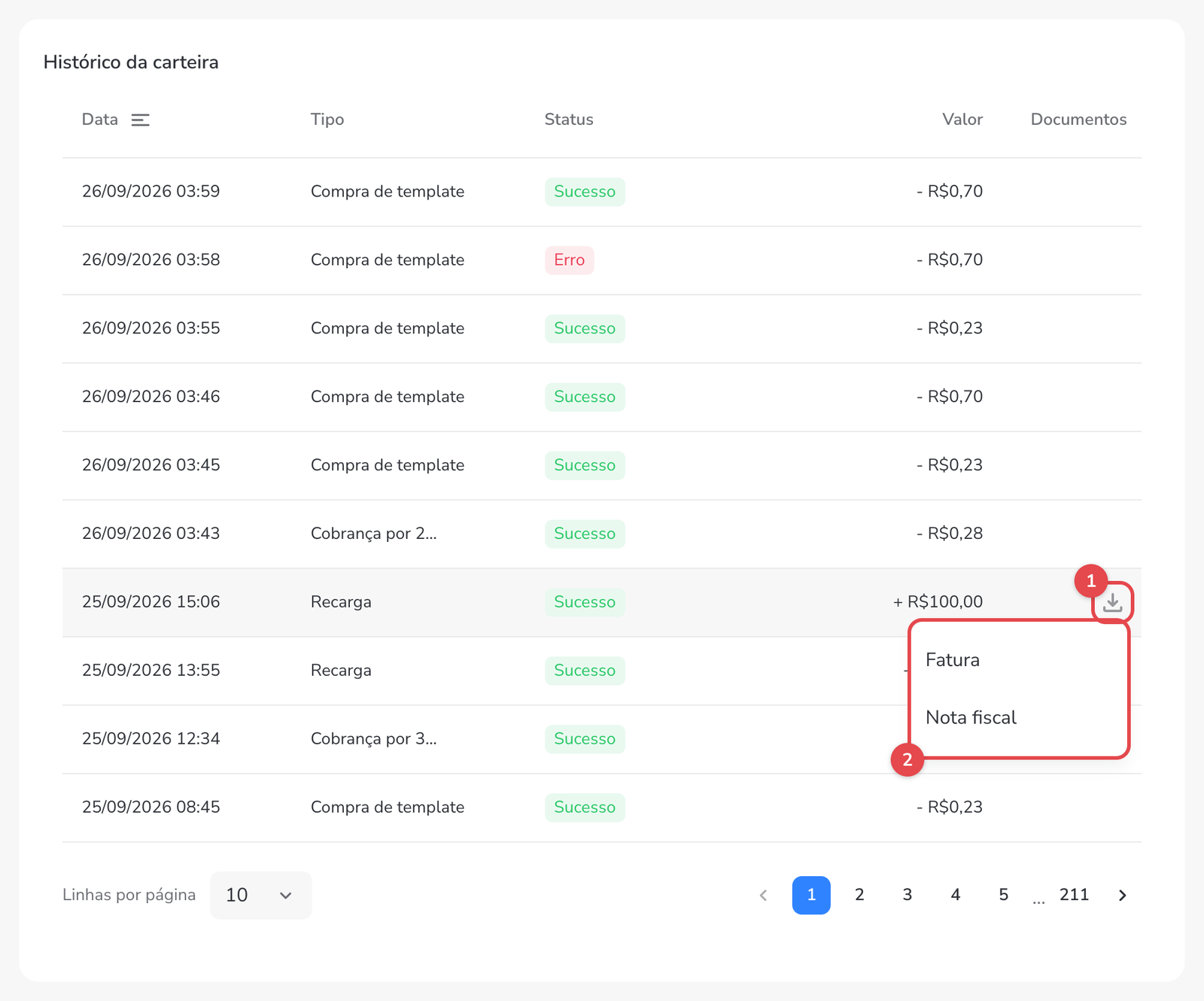Click the Histórico da carteira heading
This screenshot has width=1204, height=1001.
tap(131, 62)
